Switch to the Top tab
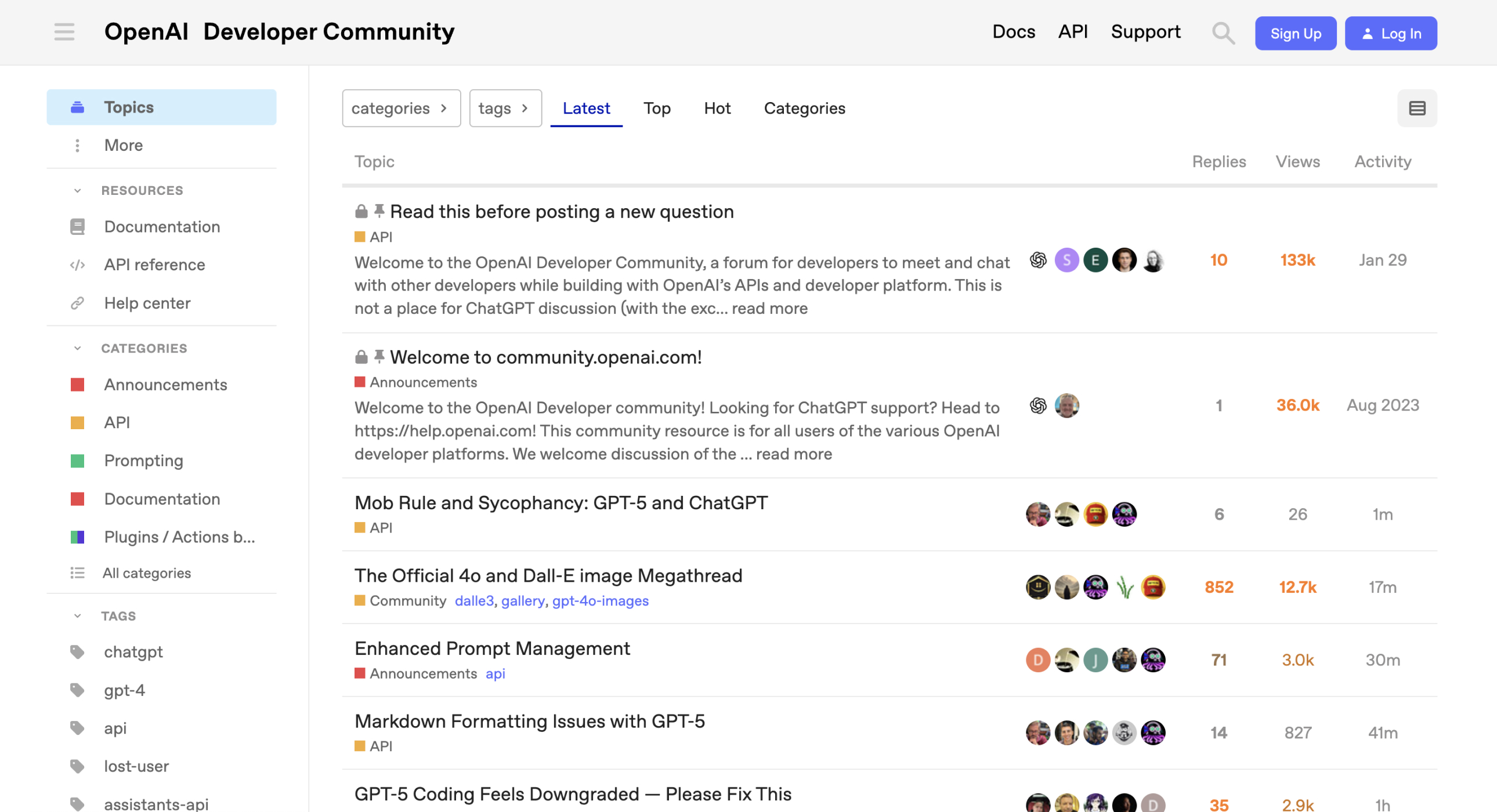Image resolution: width=1497 pixels, height=812 pixels. click(656, 108)
